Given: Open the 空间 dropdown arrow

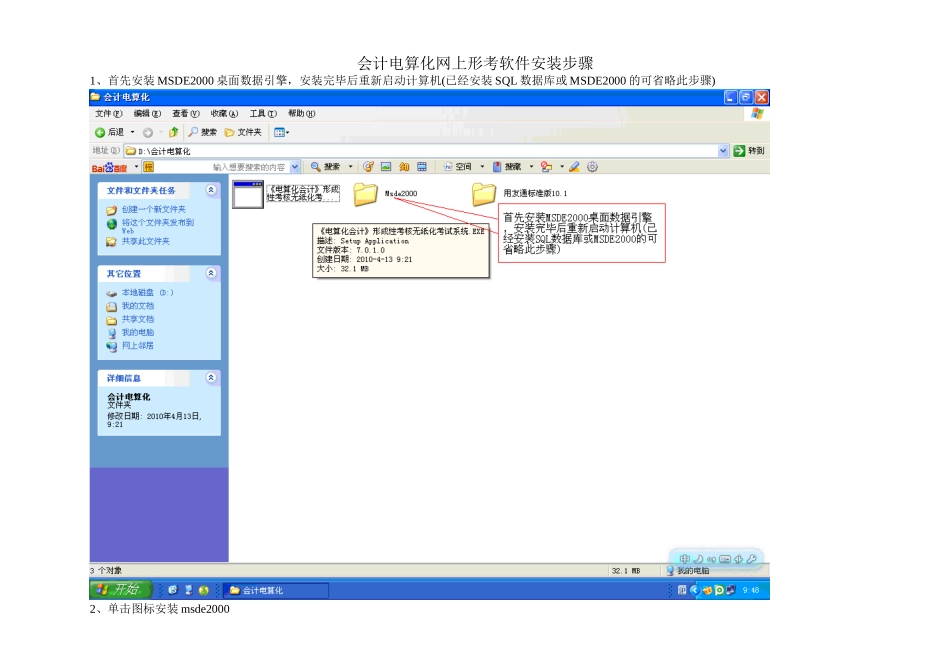Looking at the screenshot, I should (x=482, y=167).
